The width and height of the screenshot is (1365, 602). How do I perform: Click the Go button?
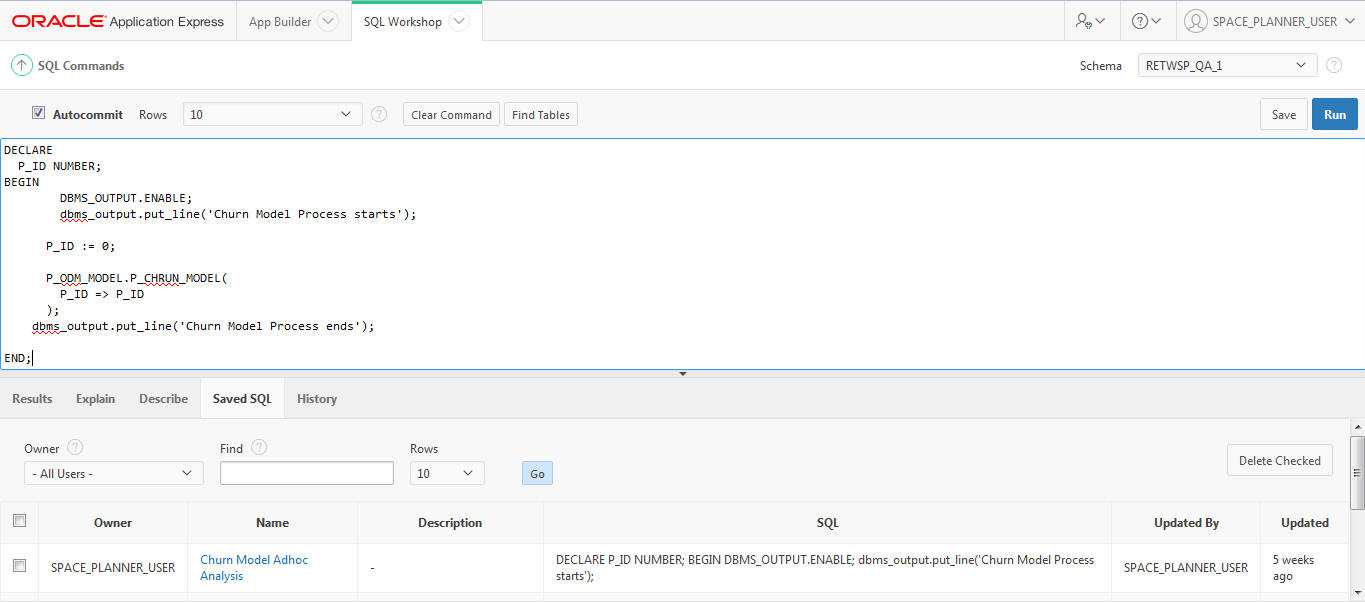537,473
